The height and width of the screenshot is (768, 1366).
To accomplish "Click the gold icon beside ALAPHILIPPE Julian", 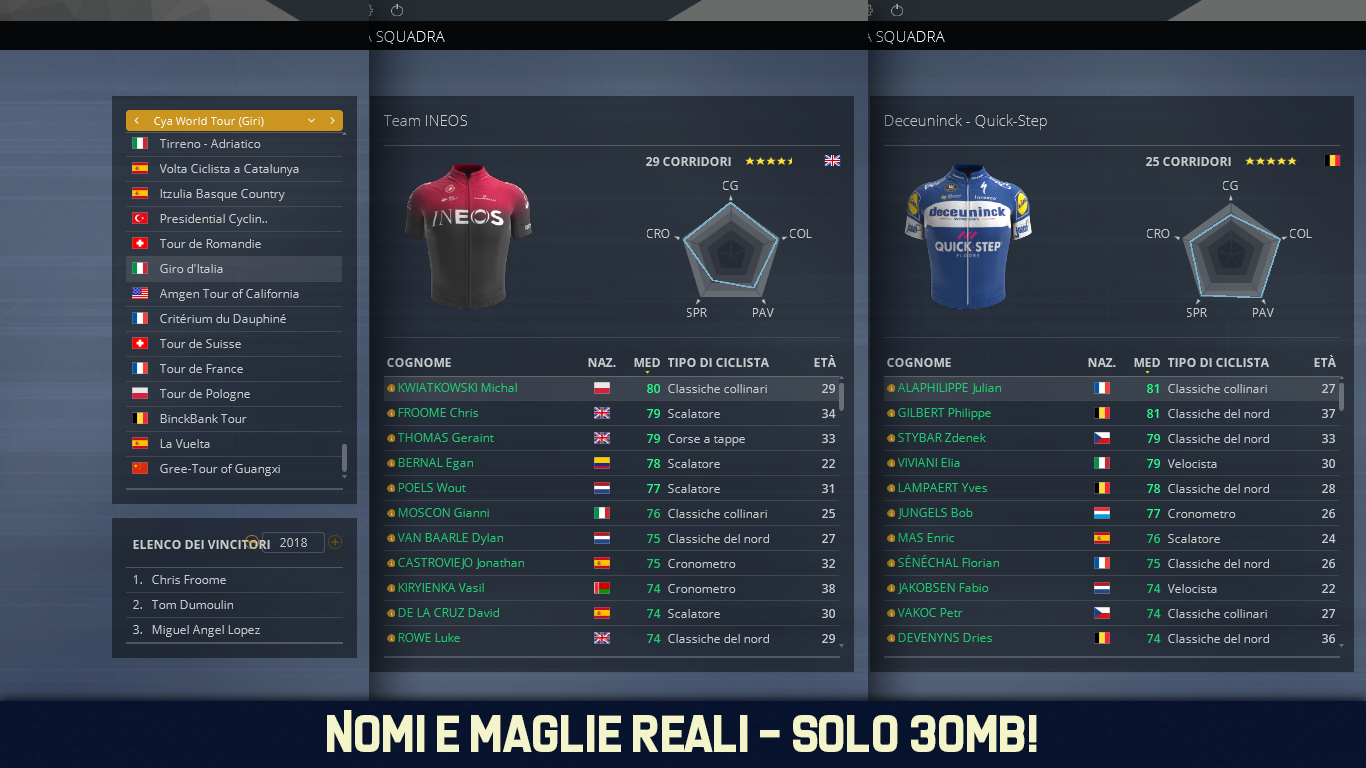I will click(891, 388).
